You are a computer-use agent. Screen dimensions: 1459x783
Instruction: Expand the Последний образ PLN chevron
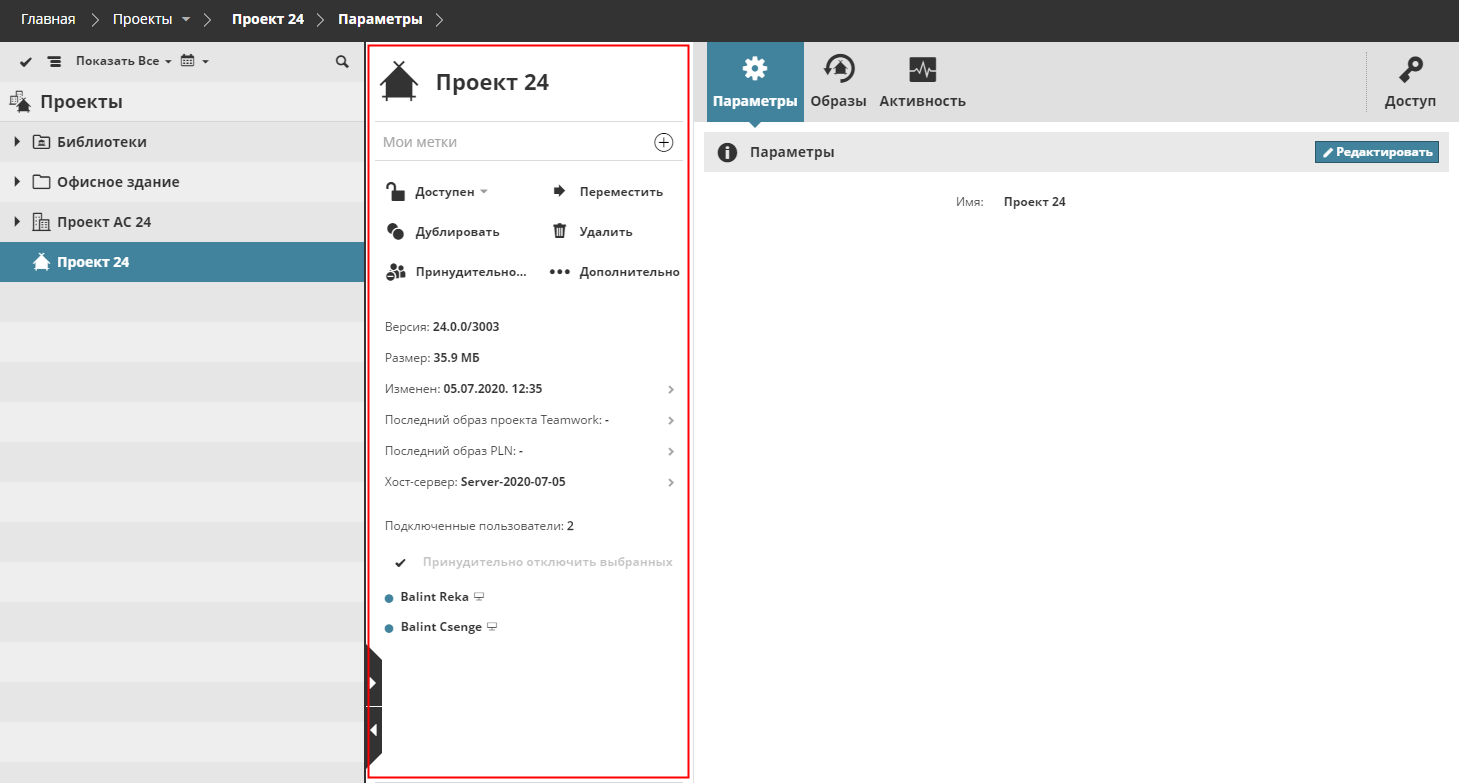pos(671,452)
